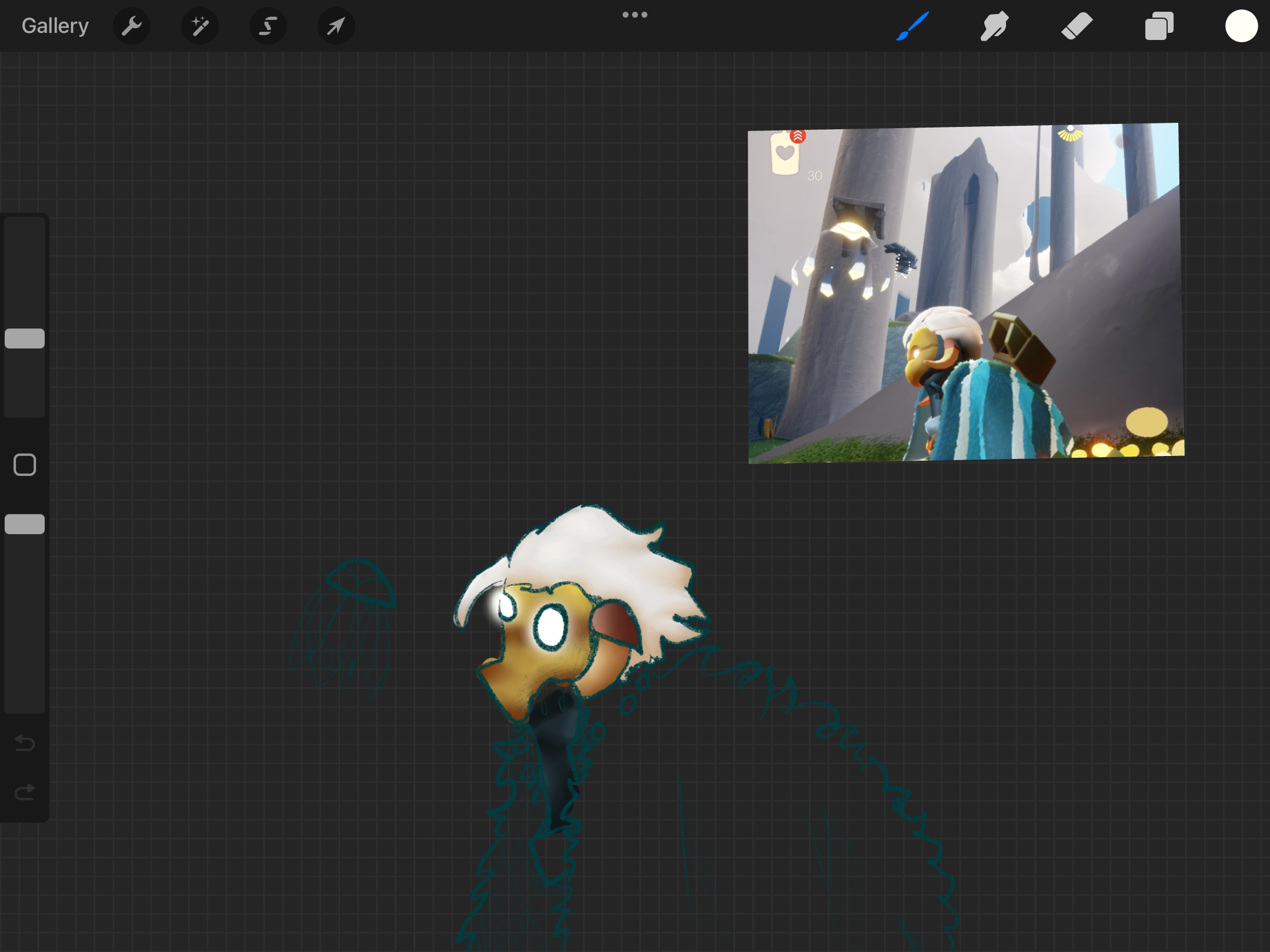Image resolution: width=1270 pixels, height=952 pixels.
Task: Activate the Selection tool
Action: tap(268, 26)
